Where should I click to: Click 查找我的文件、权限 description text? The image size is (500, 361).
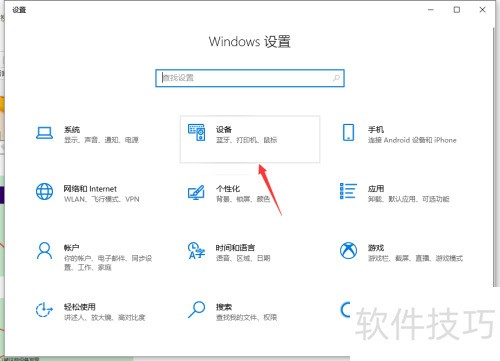[x=246, y=317]
